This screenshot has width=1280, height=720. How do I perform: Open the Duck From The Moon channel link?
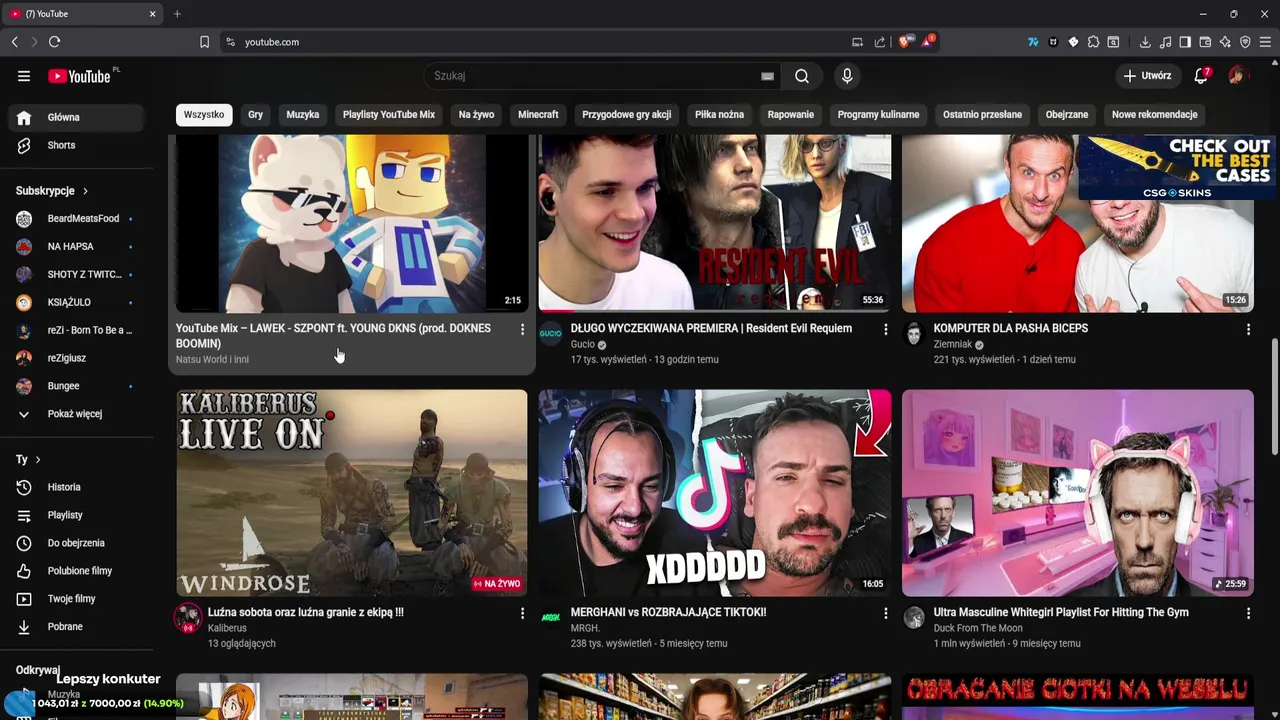coord(978,628)
